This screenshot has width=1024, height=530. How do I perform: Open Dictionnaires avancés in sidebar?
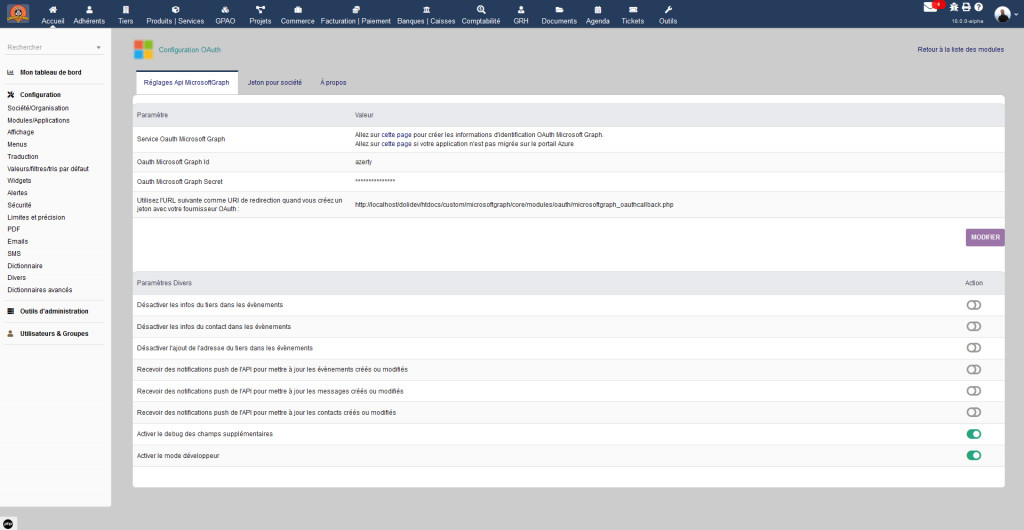pos(40,290)
